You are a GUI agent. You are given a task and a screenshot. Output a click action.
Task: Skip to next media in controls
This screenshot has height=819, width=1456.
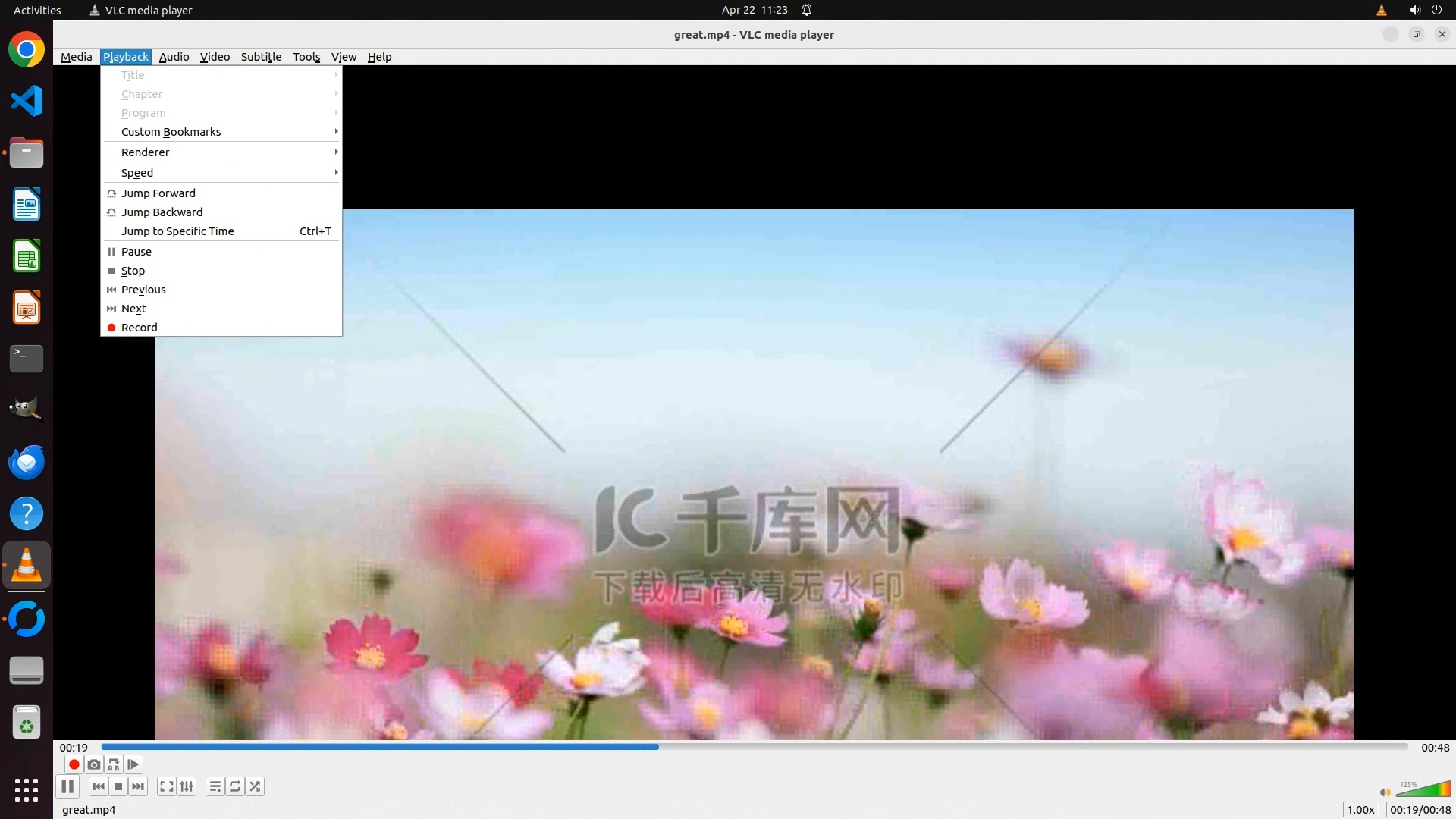pyautogui.click(x=138, y=786)
